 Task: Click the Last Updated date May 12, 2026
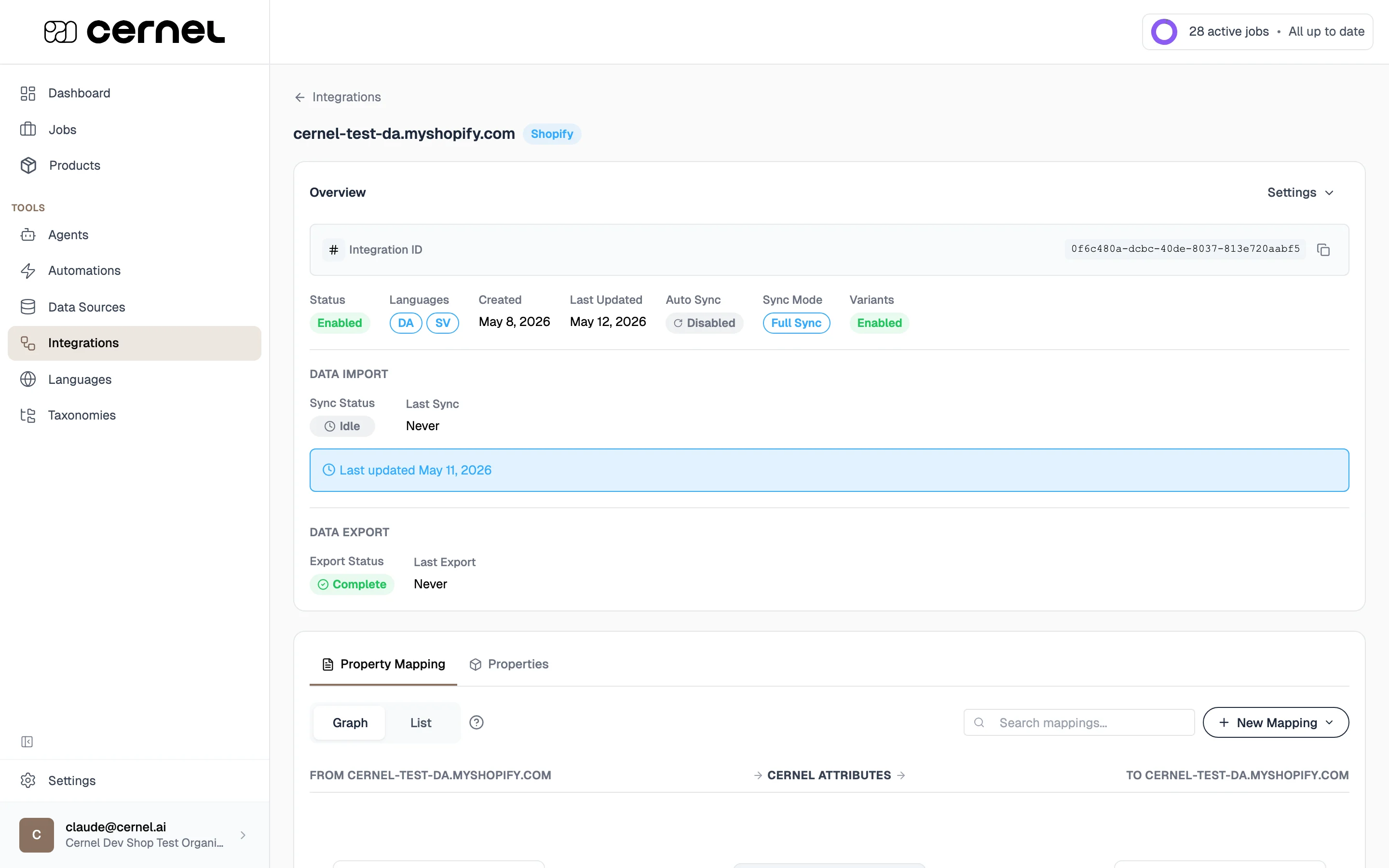pyautogui.click(x=608, y=322)
